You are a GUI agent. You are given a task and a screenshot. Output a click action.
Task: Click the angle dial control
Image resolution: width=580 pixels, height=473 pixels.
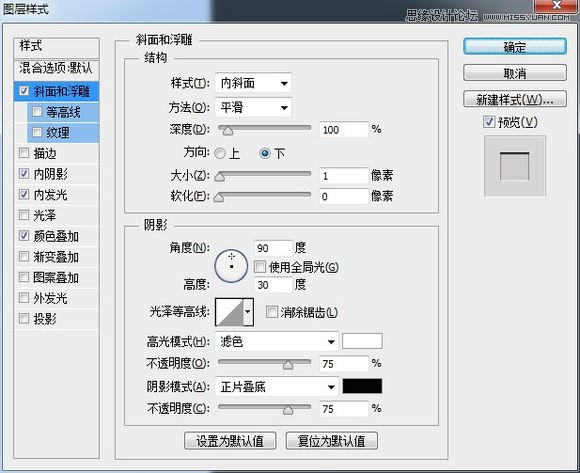pyautogui.click(x=231, y=266)
